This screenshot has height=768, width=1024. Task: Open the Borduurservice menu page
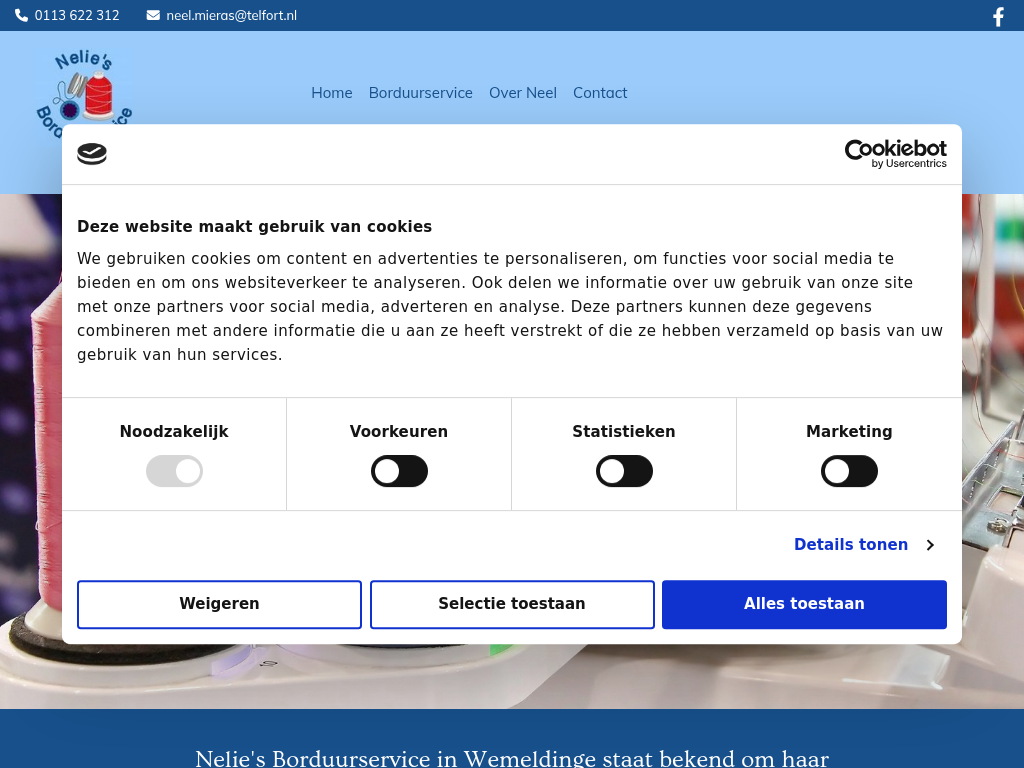[420, 93]
